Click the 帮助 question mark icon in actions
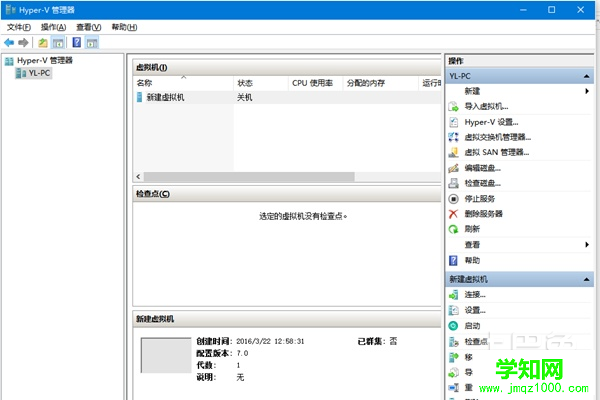Viewport: 600px width, 400px height. tap(453, 260)
